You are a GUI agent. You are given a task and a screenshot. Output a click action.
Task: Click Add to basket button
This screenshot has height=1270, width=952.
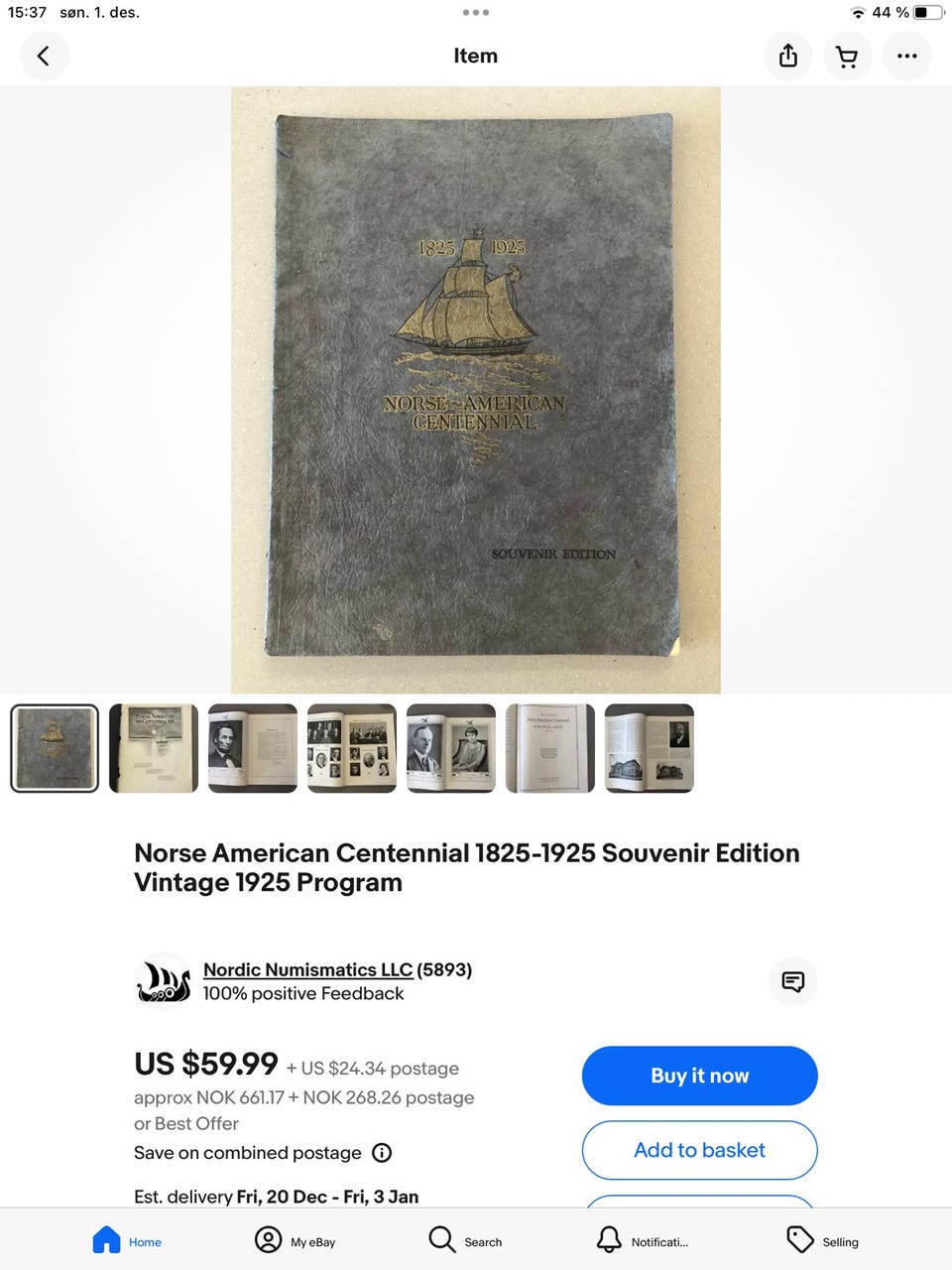click(700, 1150)
